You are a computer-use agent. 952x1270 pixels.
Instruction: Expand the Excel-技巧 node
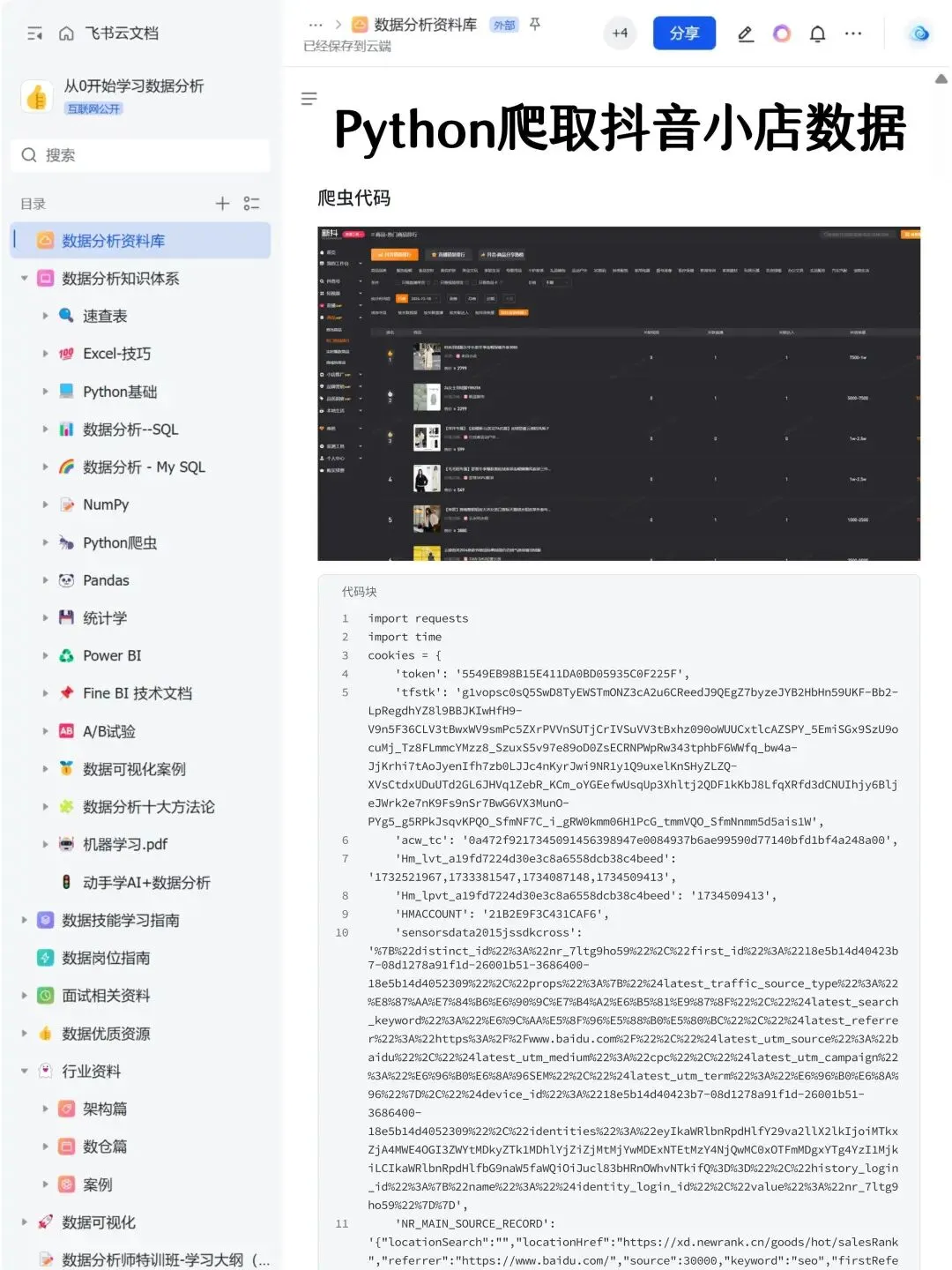click(x=45, y=354)
